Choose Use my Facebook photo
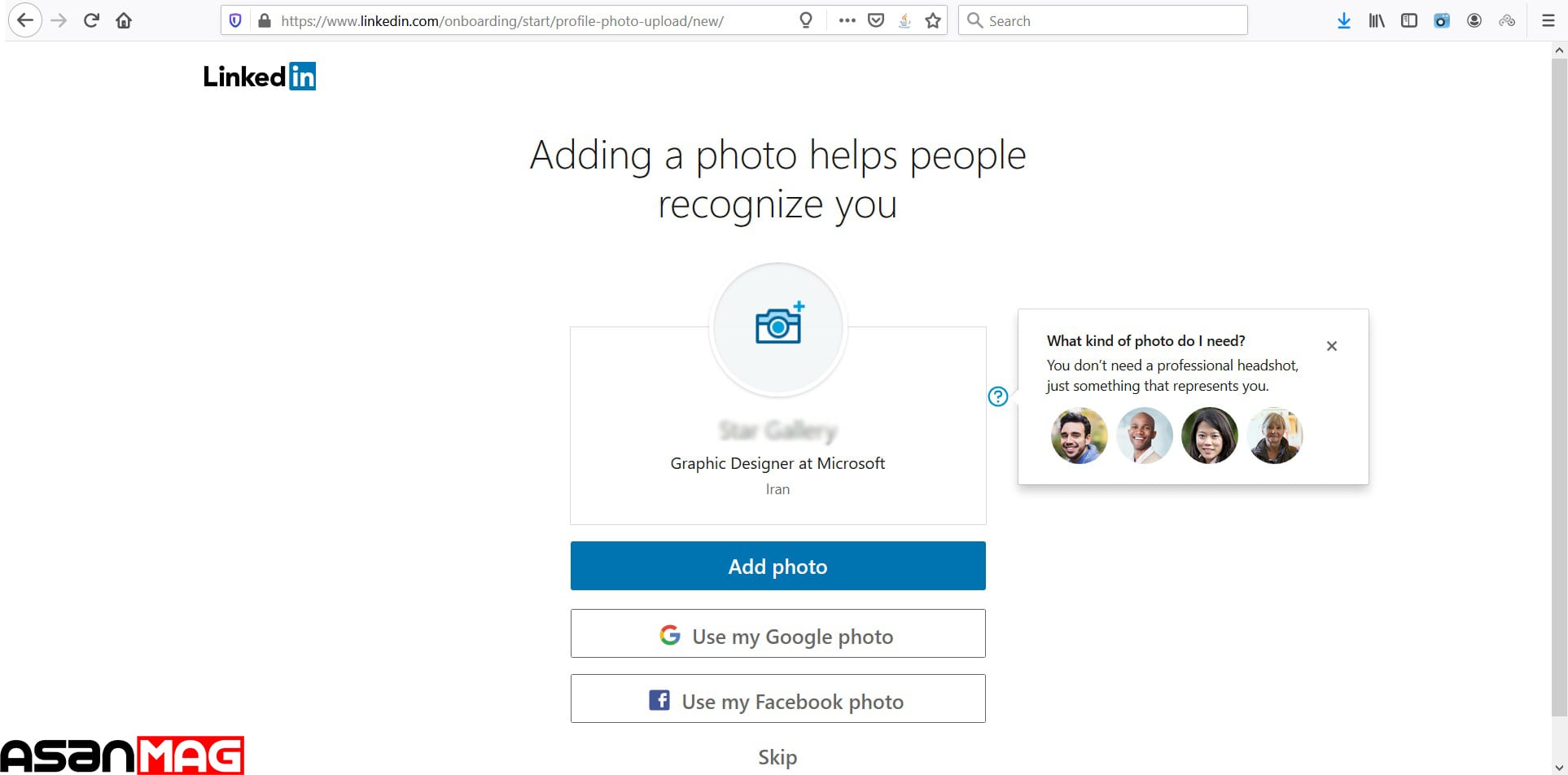This screenshot has height=775, width=1568. click(x=778, y=698)
